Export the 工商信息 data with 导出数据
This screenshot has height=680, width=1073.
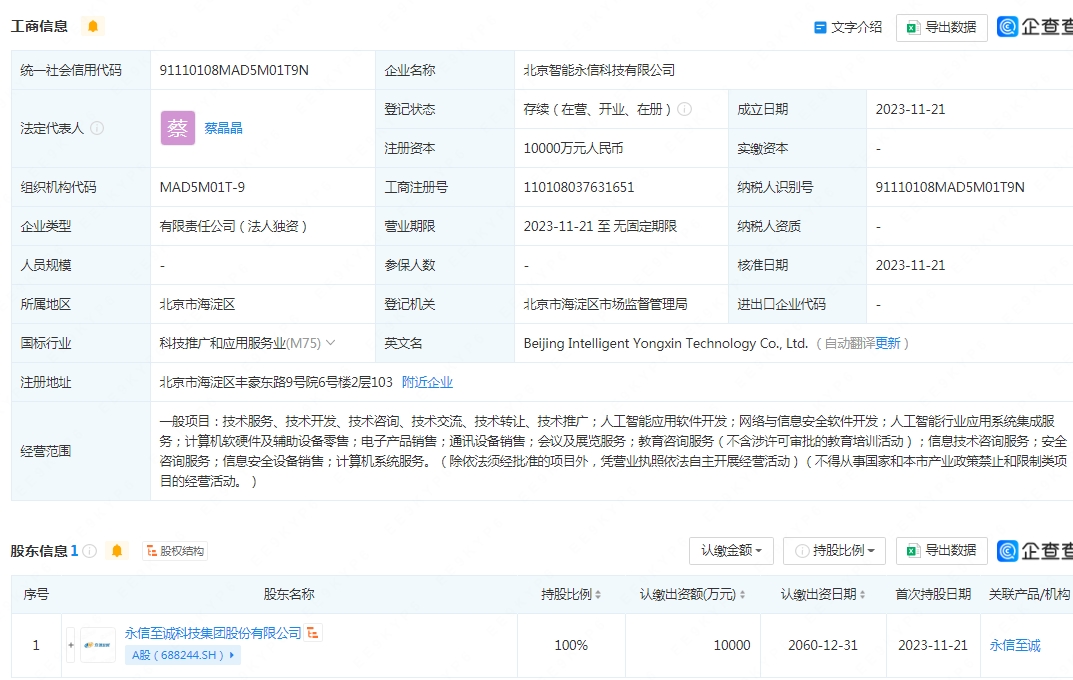942,27
